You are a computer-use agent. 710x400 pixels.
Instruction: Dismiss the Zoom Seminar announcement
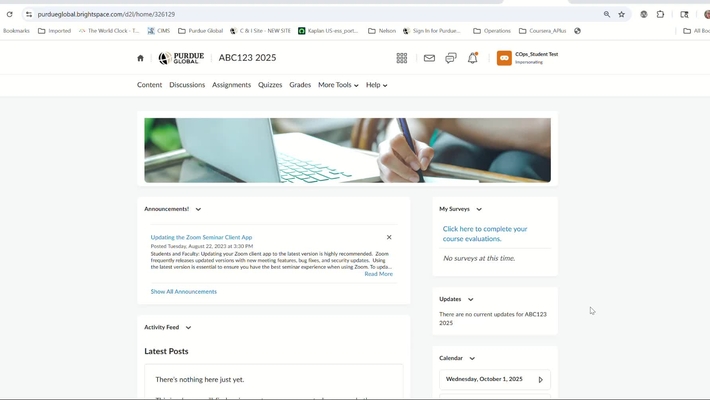pyautogui.click(x=389, y=237)
